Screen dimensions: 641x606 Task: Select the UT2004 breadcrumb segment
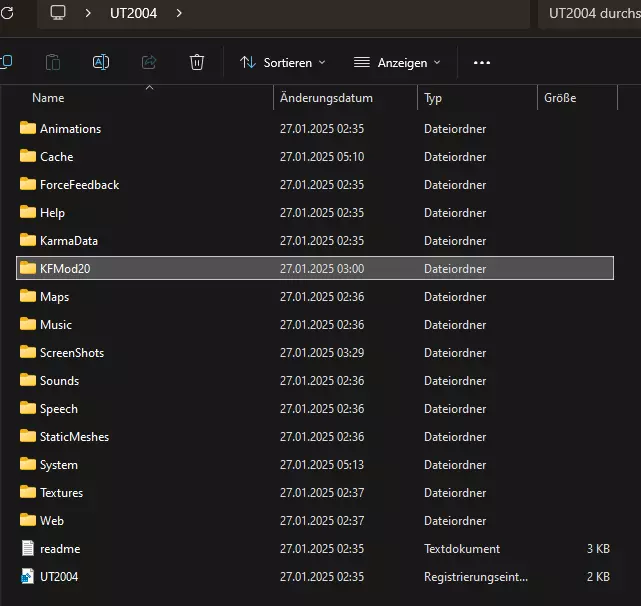click(x=133, y=13)
